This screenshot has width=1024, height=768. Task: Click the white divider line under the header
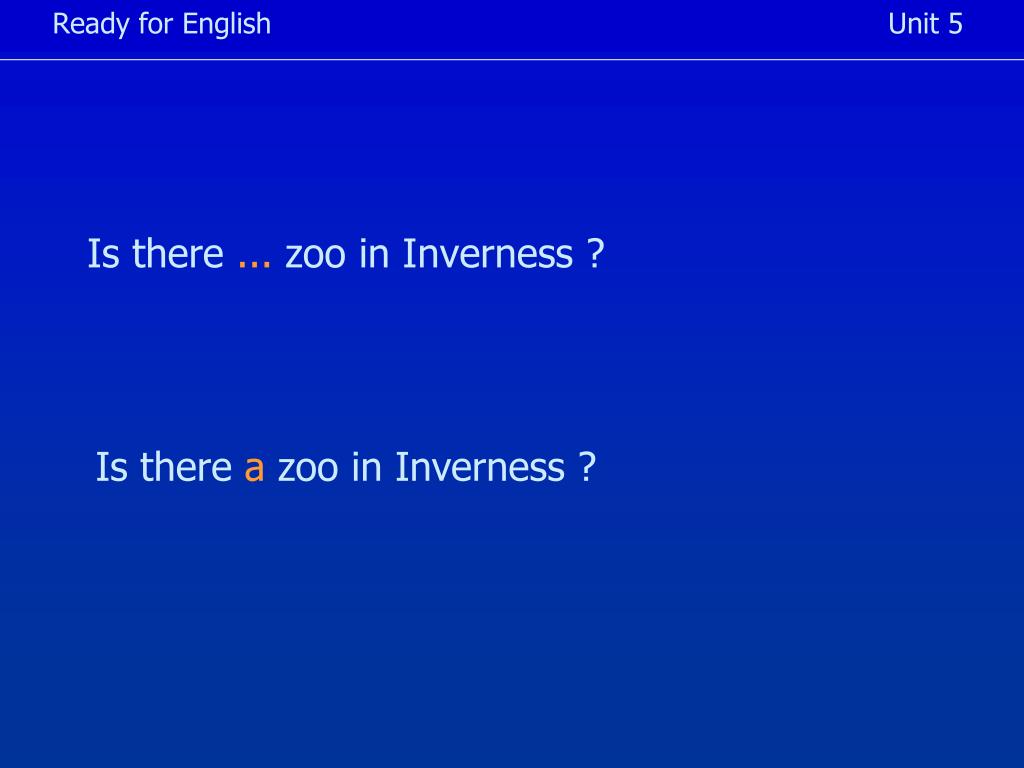(x=512, y=59)
